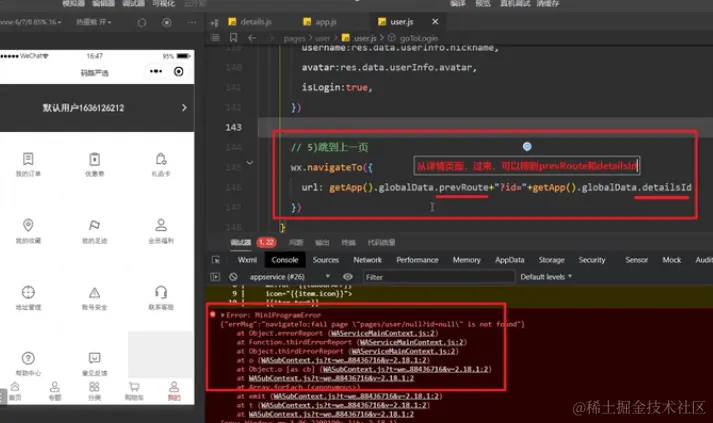Clear the console with the ban icon

click(233, 277)
